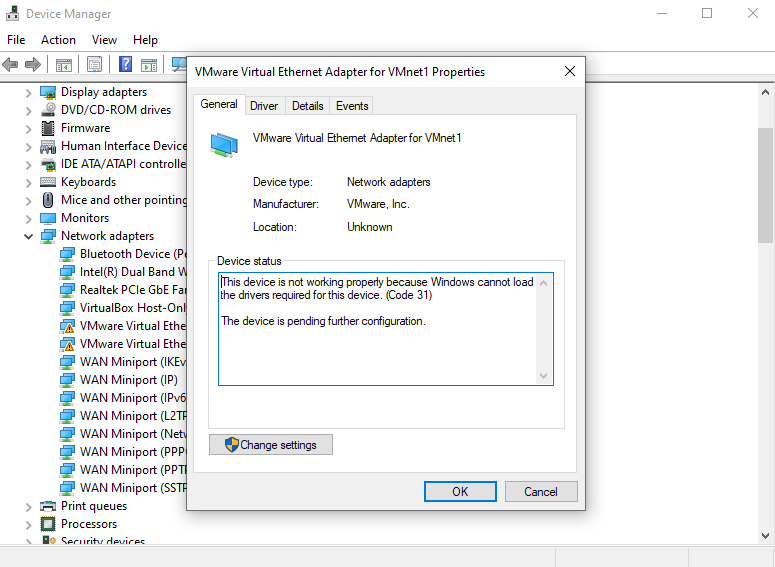Open the File menu
This screenshot has height=567, width=775.
[16, 40]
